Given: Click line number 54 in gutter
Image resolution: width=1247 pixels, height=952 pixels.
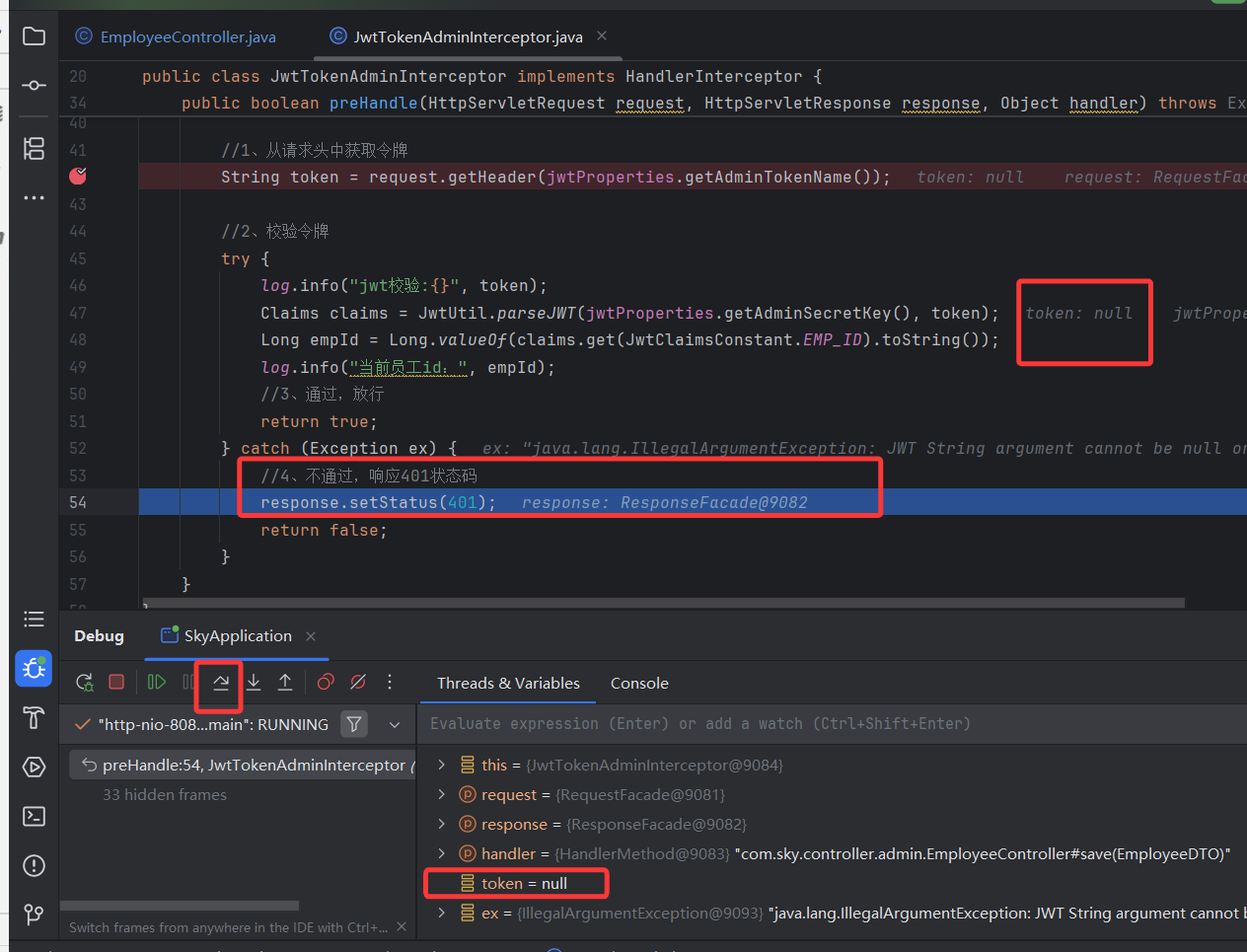Looking at the screenshot, I should pos(78,502).
